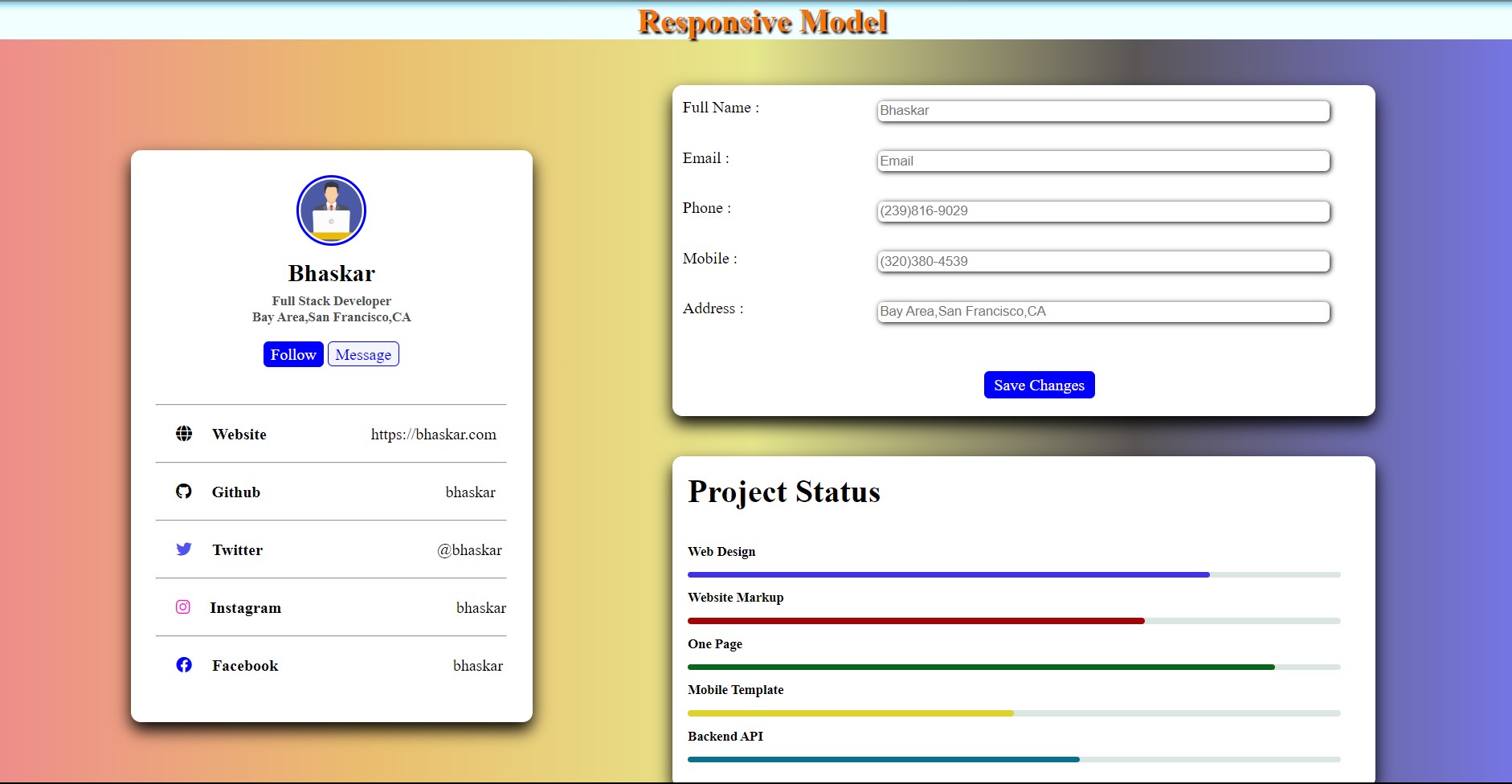Click the Twitter bird icon

(184, 549)
